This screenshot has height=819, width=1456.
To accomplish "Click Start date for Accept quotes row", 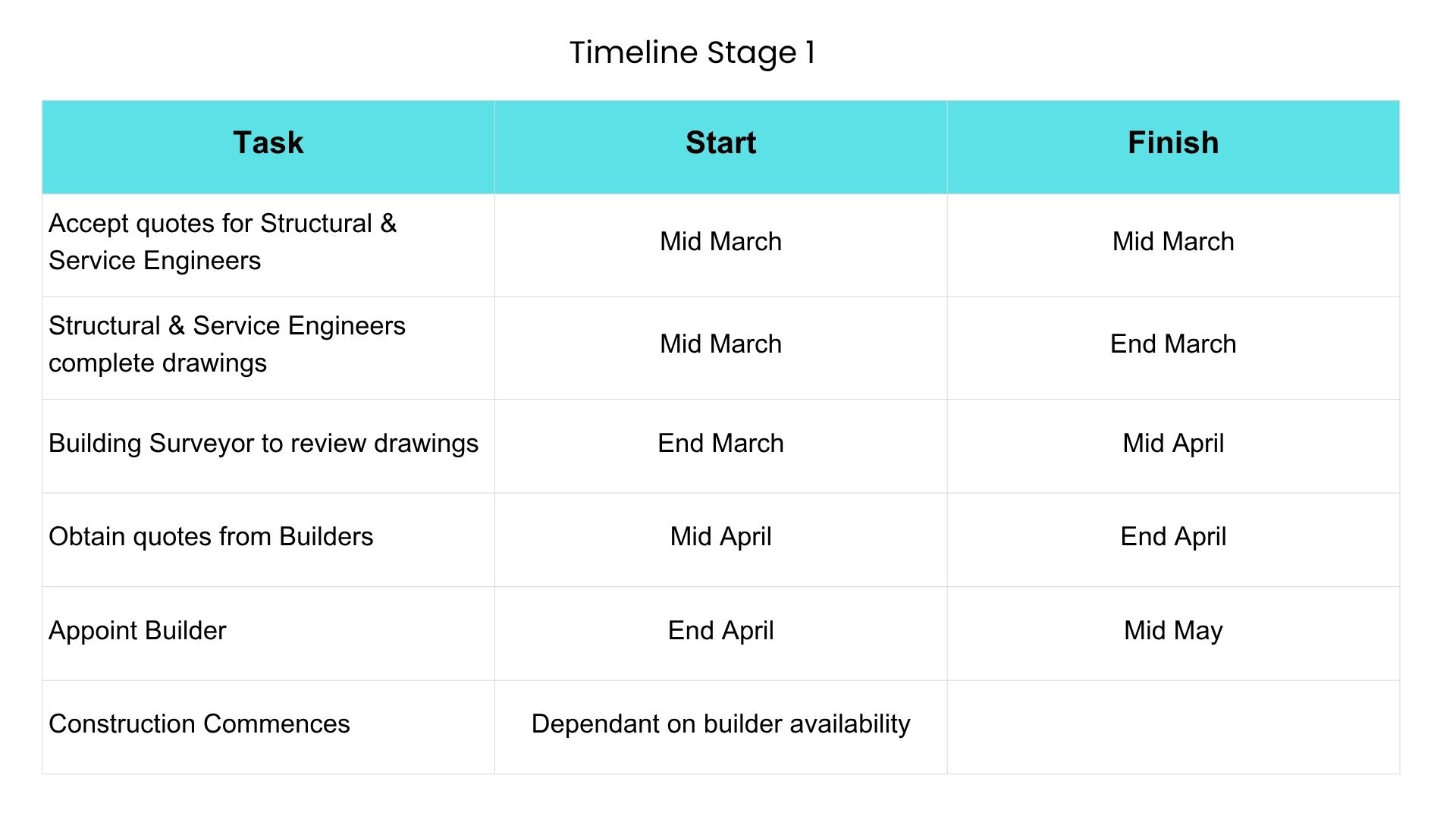I will point(720,242).
